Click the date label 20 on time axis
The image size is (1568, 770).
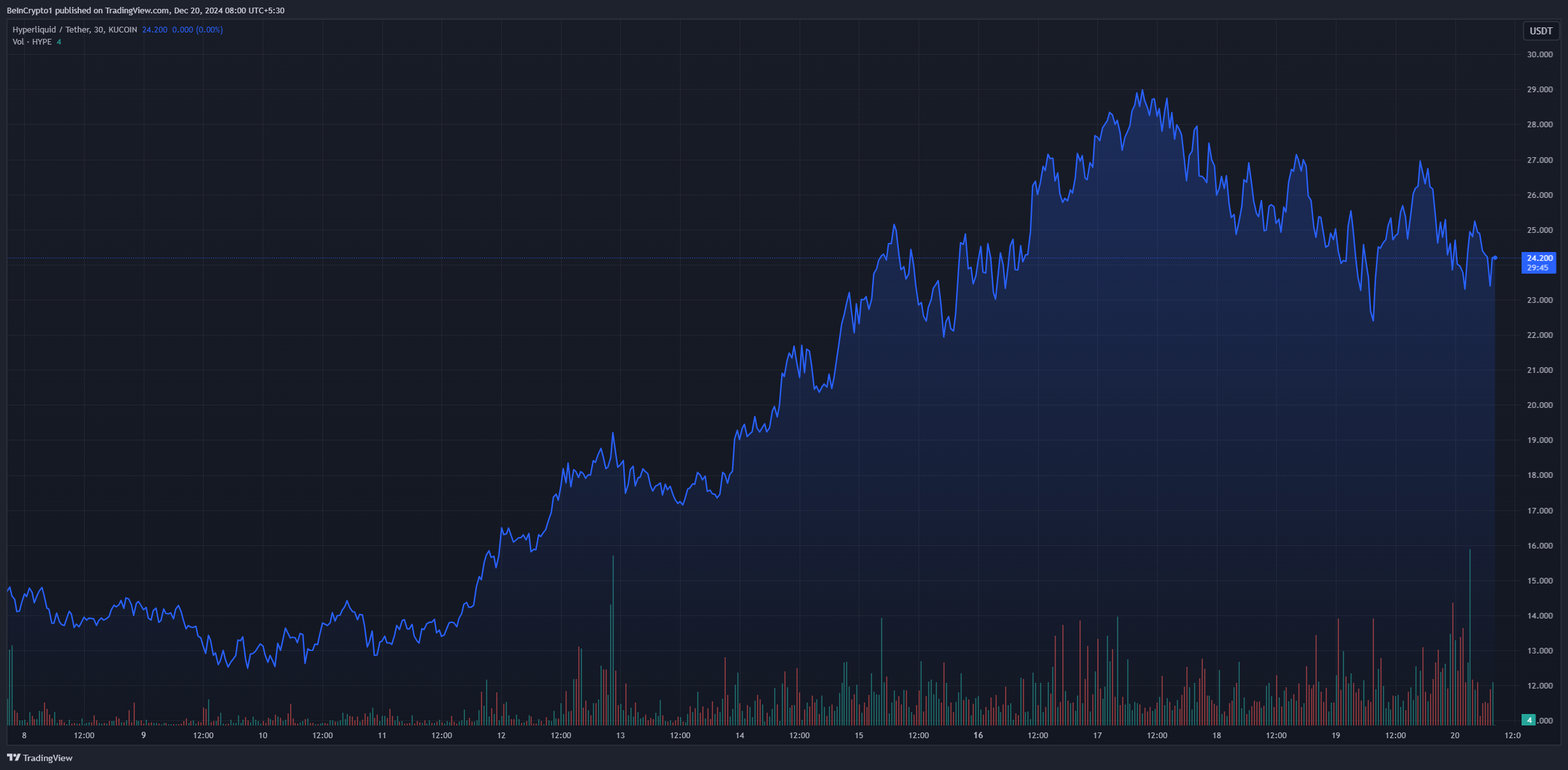[1455, 735]
